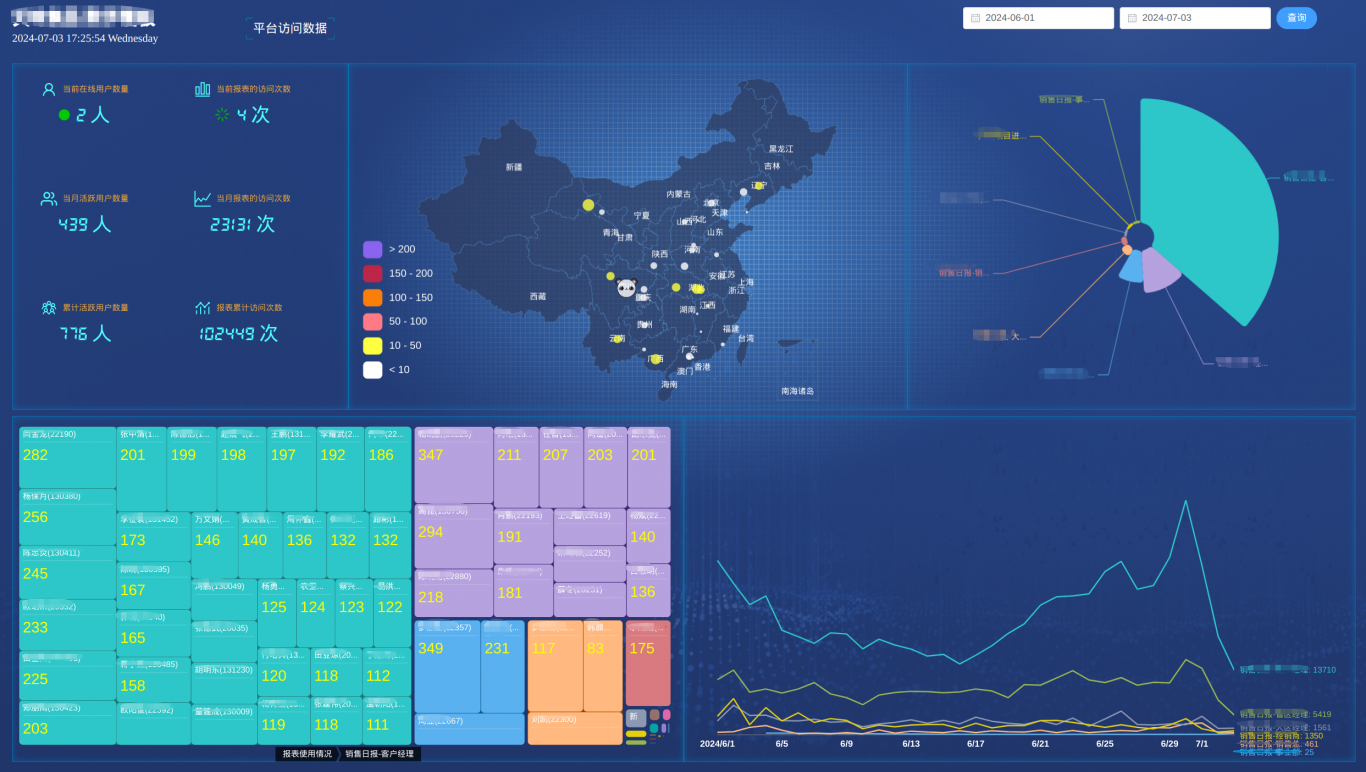The image size is (1366, 772).
Task: Click the 西藏 label on the map
Action: 538,296
